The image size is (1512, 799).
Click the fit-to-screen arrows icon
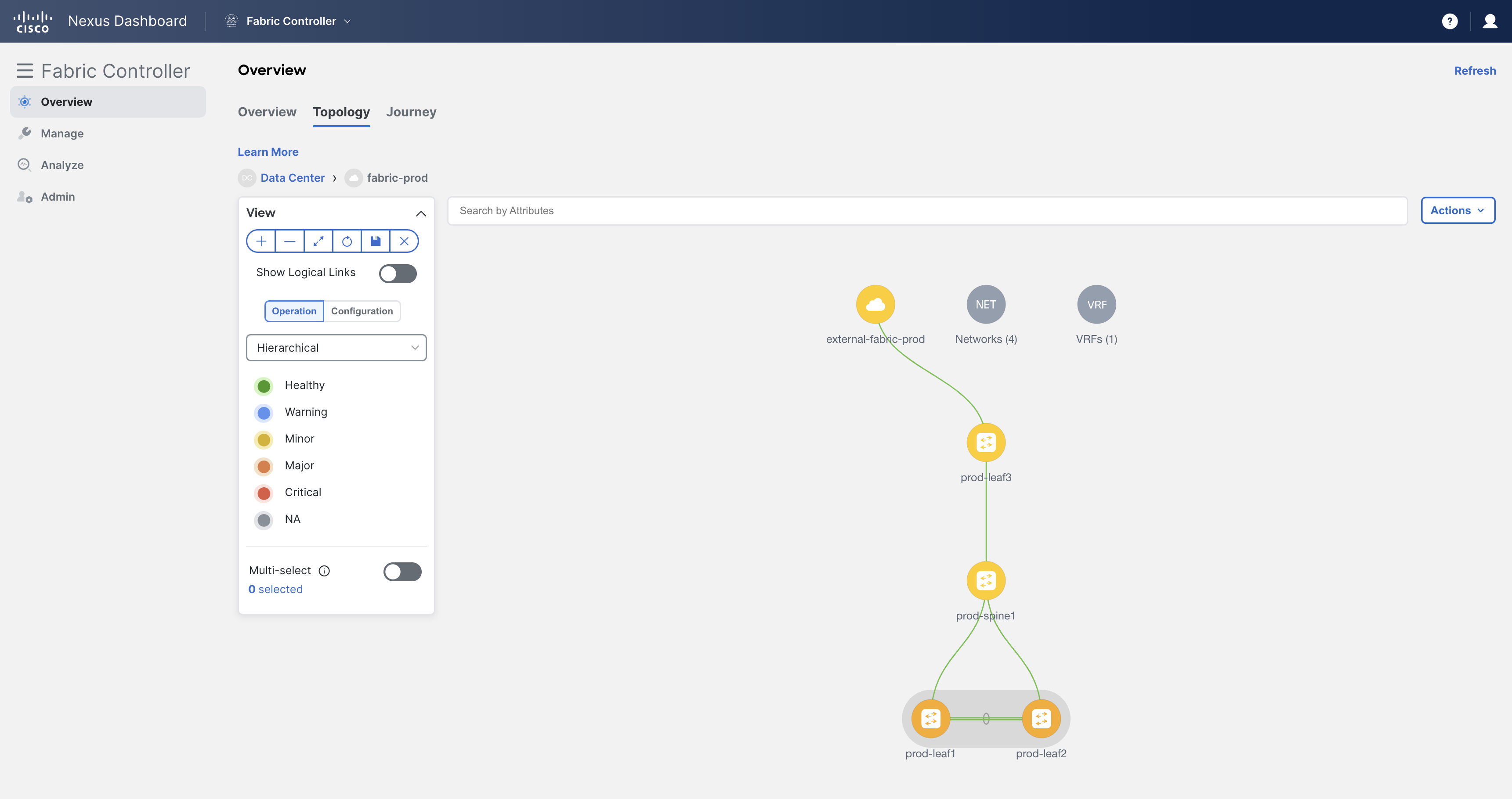tap(318, 241)
